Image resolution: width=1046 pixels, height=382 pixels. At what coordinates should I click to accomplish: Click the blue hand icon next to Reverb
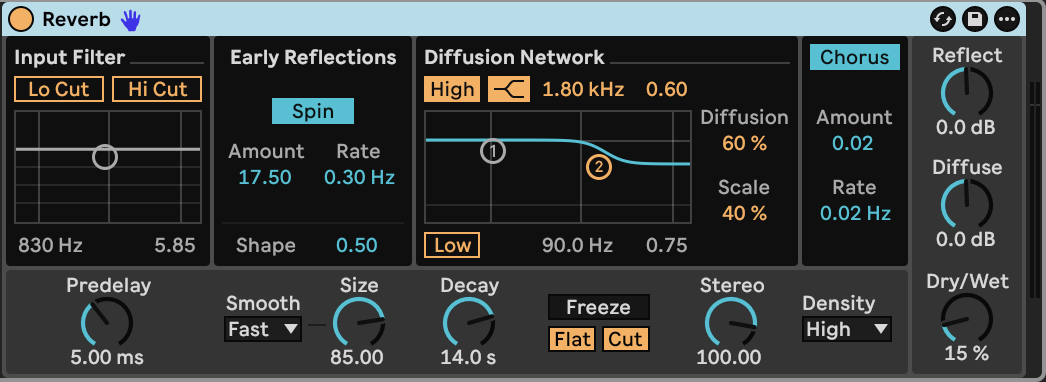(131, 20)
